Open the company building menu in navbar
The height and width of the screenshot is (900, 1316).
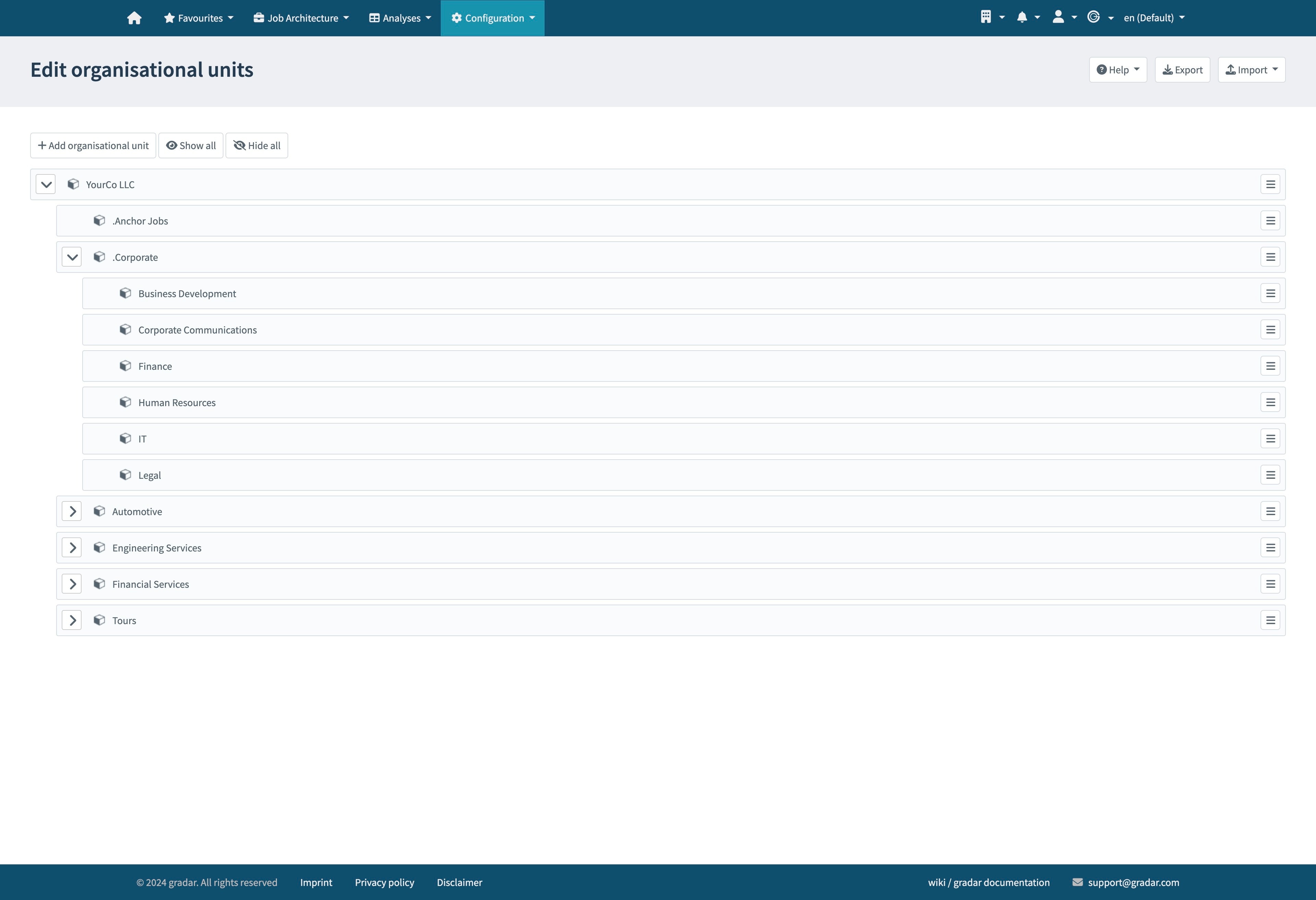click(x=990, y=17)
